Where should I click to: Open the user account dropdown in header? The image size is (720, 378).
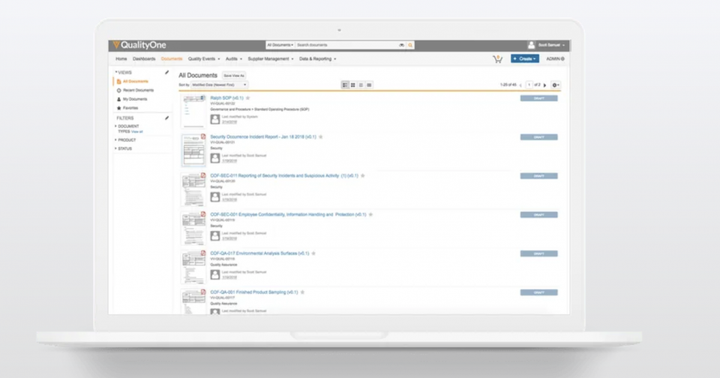pos(551,45)
